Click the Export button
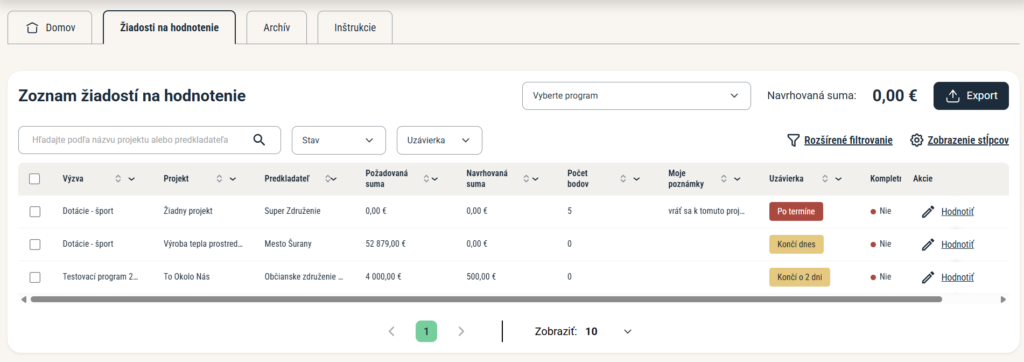The image size is (1024, 362). tap(971, 95)
